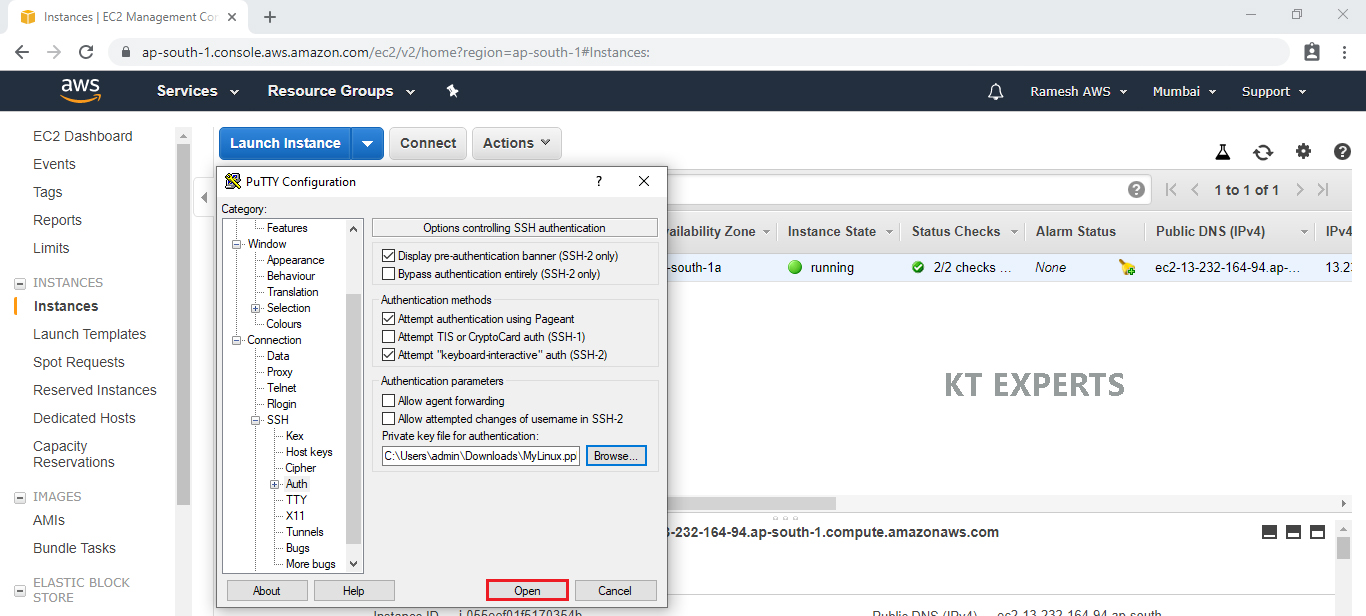Viewport: 1366px width, 616px height.
Task: Click the AWS logo home icon
Action: (80, 91)
